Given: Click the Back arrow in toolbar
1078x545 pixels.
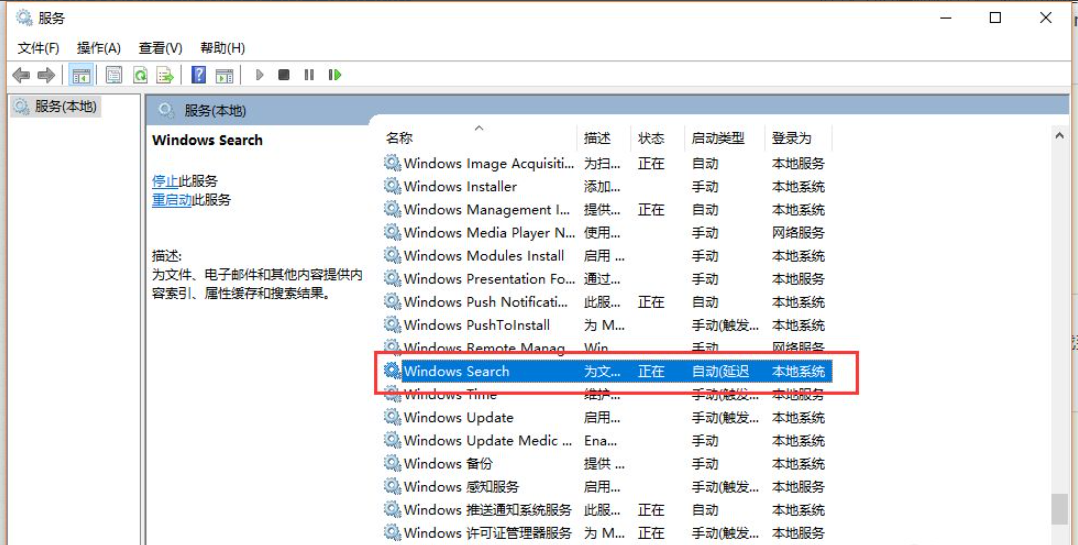Looking at the screenshot, I should point(20,75).
